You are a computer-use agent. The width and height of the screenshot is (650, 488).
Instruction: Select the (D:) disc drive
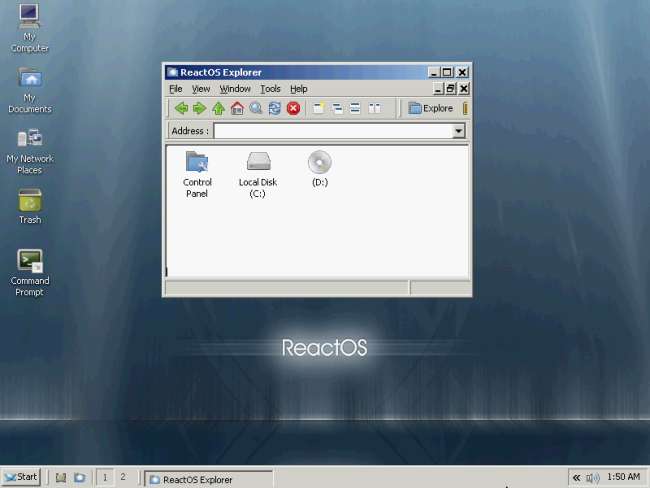(x=320, y=169)
